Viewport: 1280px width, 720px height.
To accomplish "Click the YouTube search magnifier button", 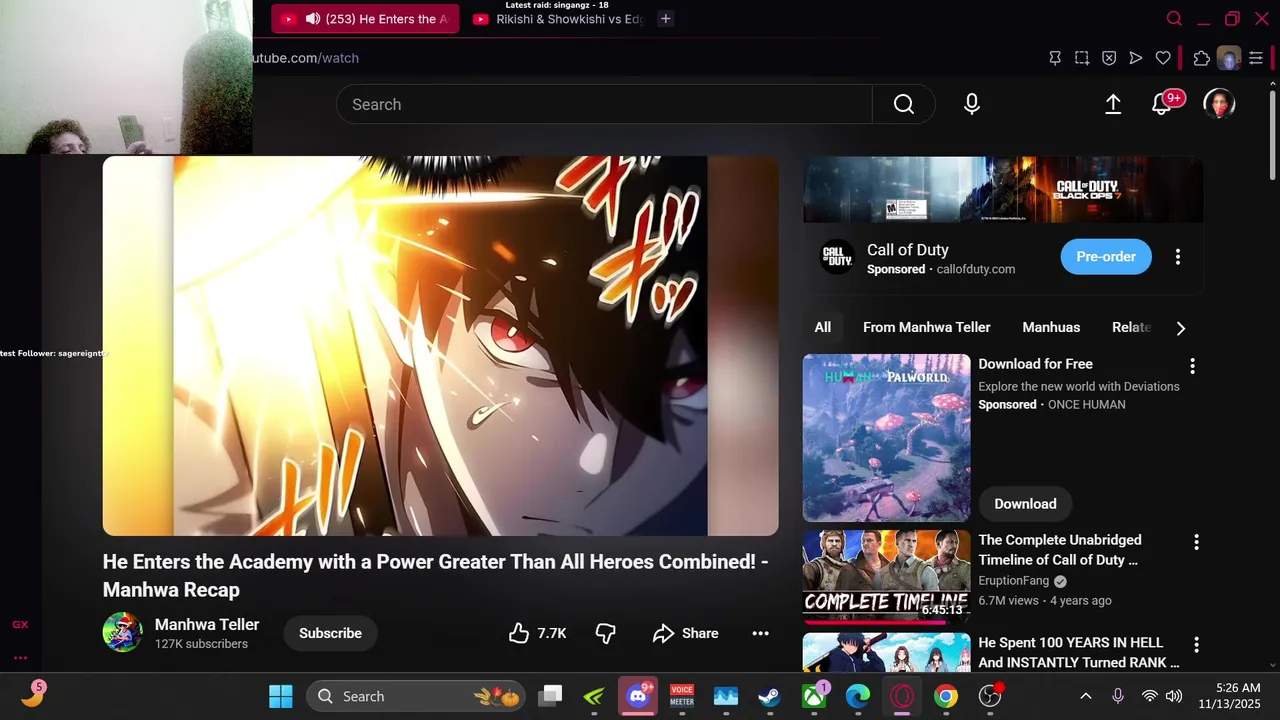I will [x=904, y=104].
